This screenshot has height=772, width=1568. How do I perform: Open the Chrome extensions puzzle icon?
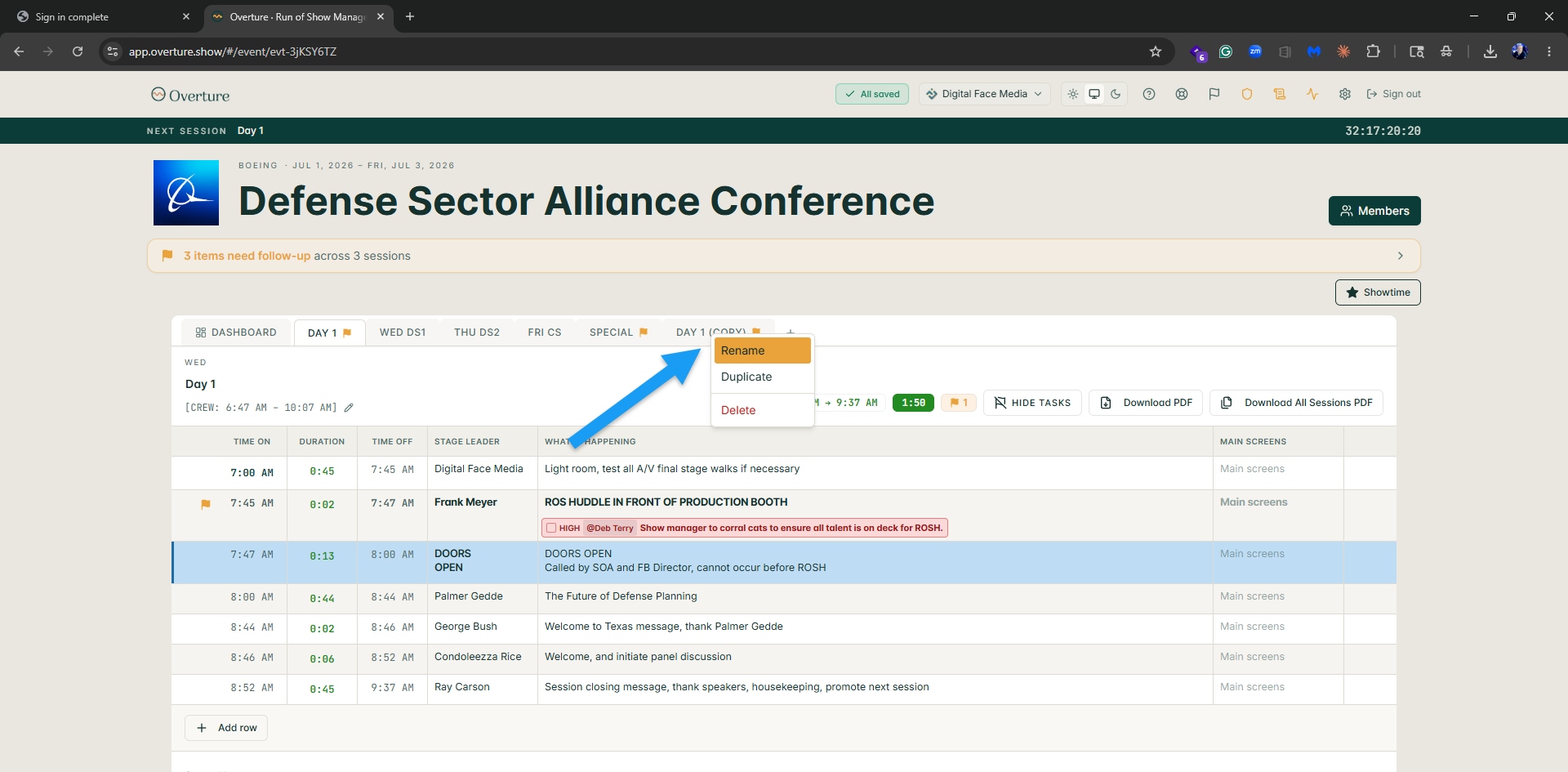click(1374, 51)
